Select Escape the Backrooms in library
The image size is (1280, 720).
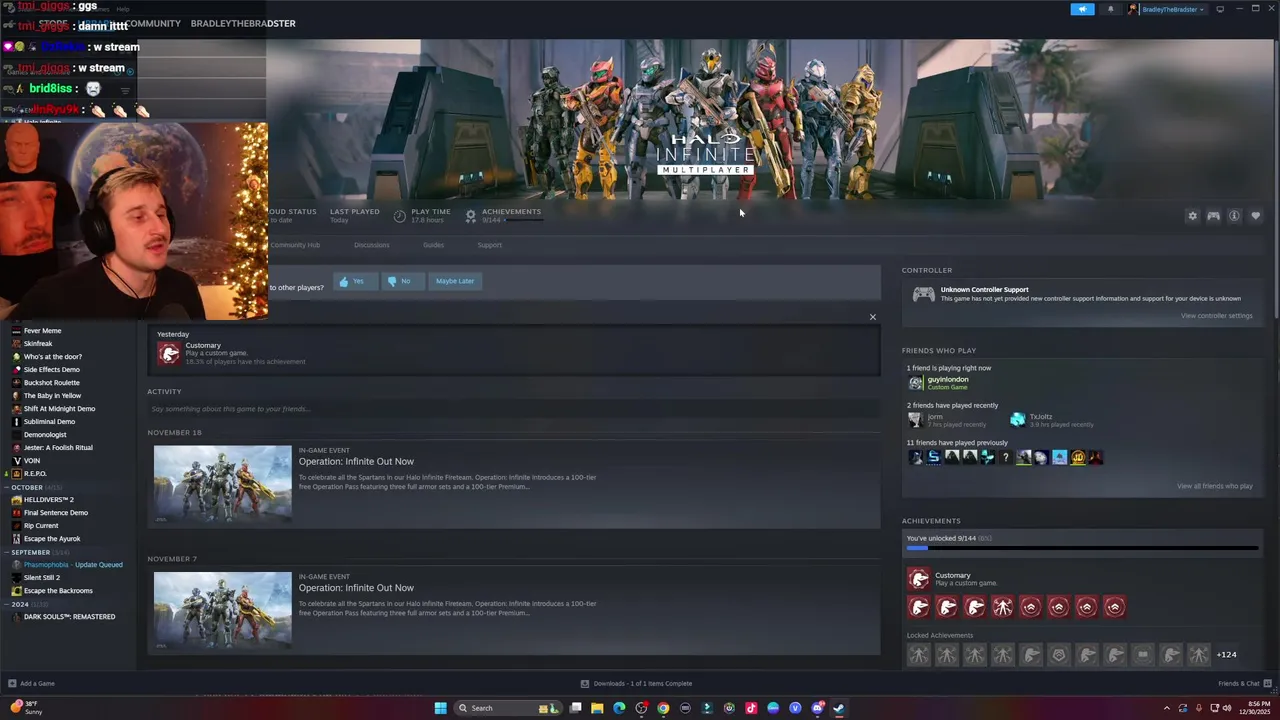(58, 591)
